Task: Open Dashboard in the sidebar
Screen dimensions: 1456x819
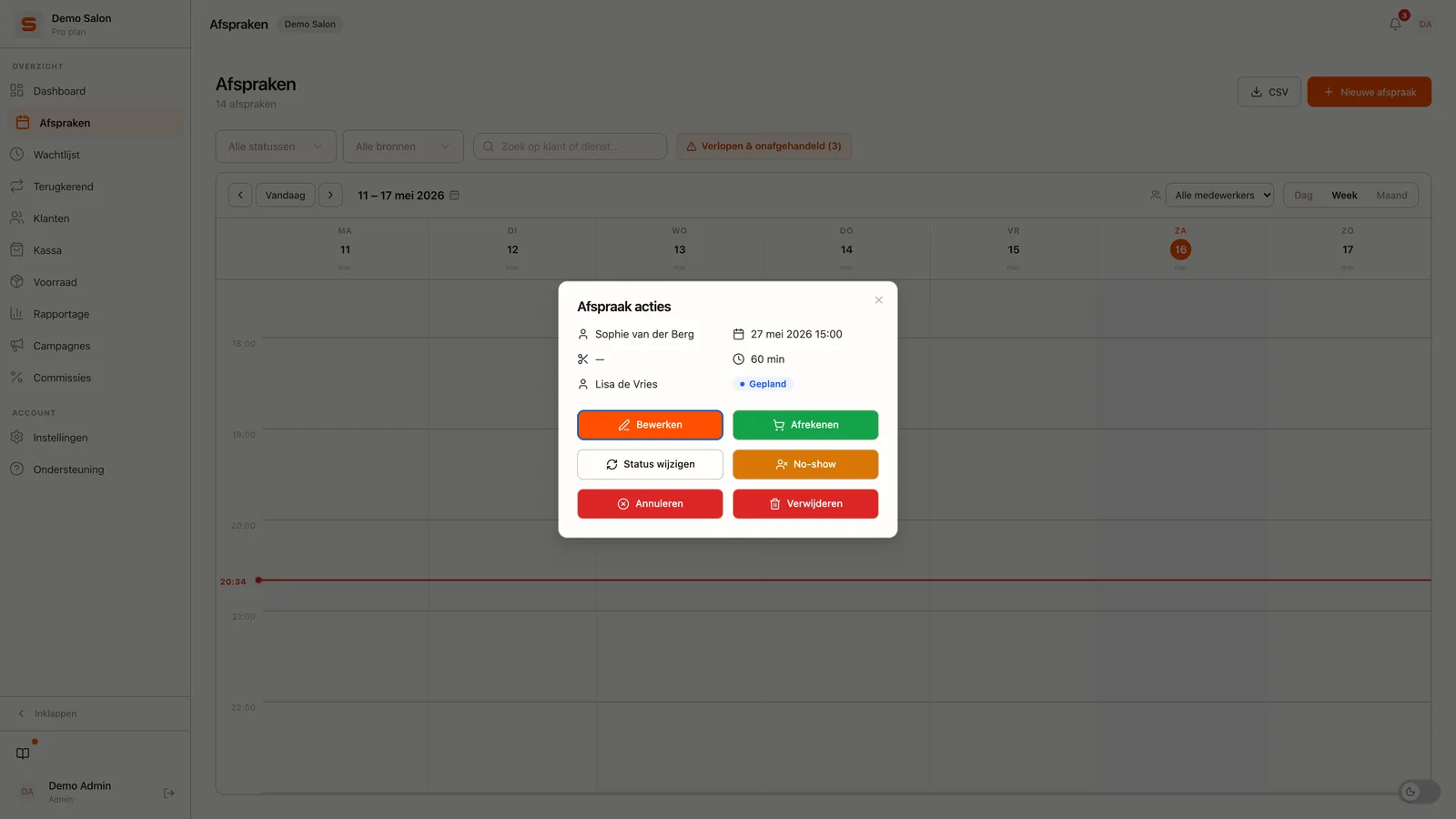Action: [95, 91]
